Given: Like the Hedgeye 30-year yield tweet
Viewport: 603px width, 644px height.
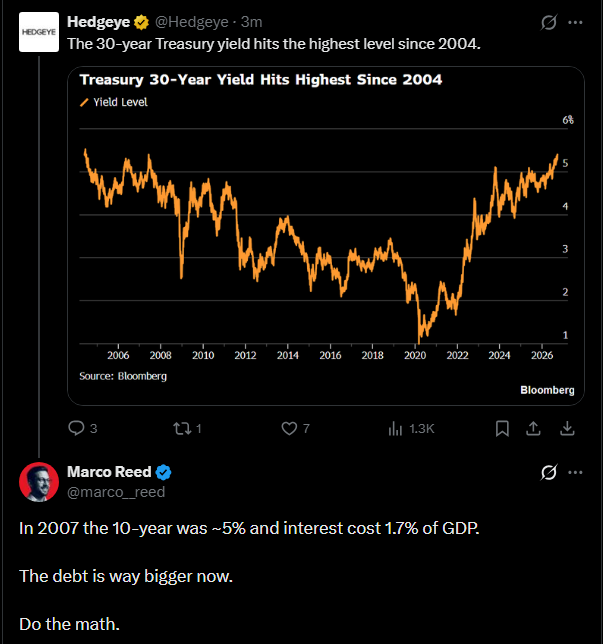Looking at the screenshot, I should 295,428.
